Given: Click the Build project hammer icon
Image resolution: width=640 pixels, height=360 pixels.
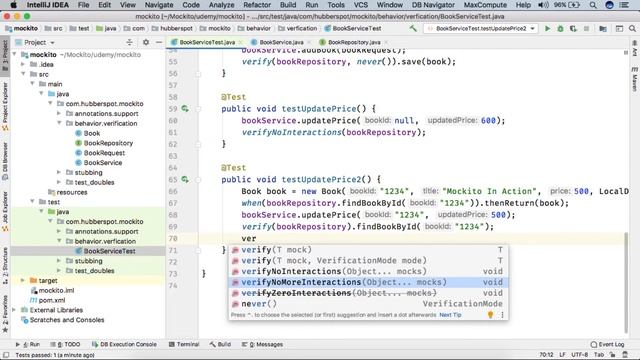Looking at the screenshot, I should (x=413, y=29).
